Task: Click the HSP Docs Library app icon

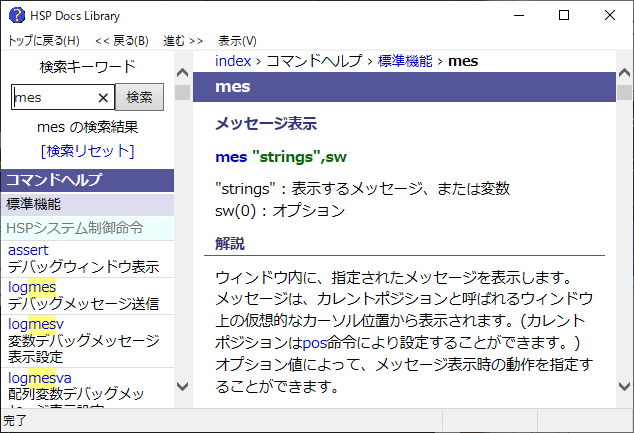Action: coord(15,15)
